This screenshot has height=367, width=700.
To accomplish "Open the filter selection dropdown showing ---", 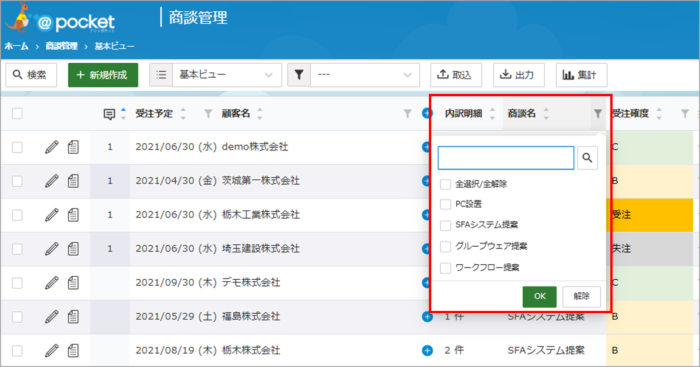I will pyautogui.click(x=365, y=75).
